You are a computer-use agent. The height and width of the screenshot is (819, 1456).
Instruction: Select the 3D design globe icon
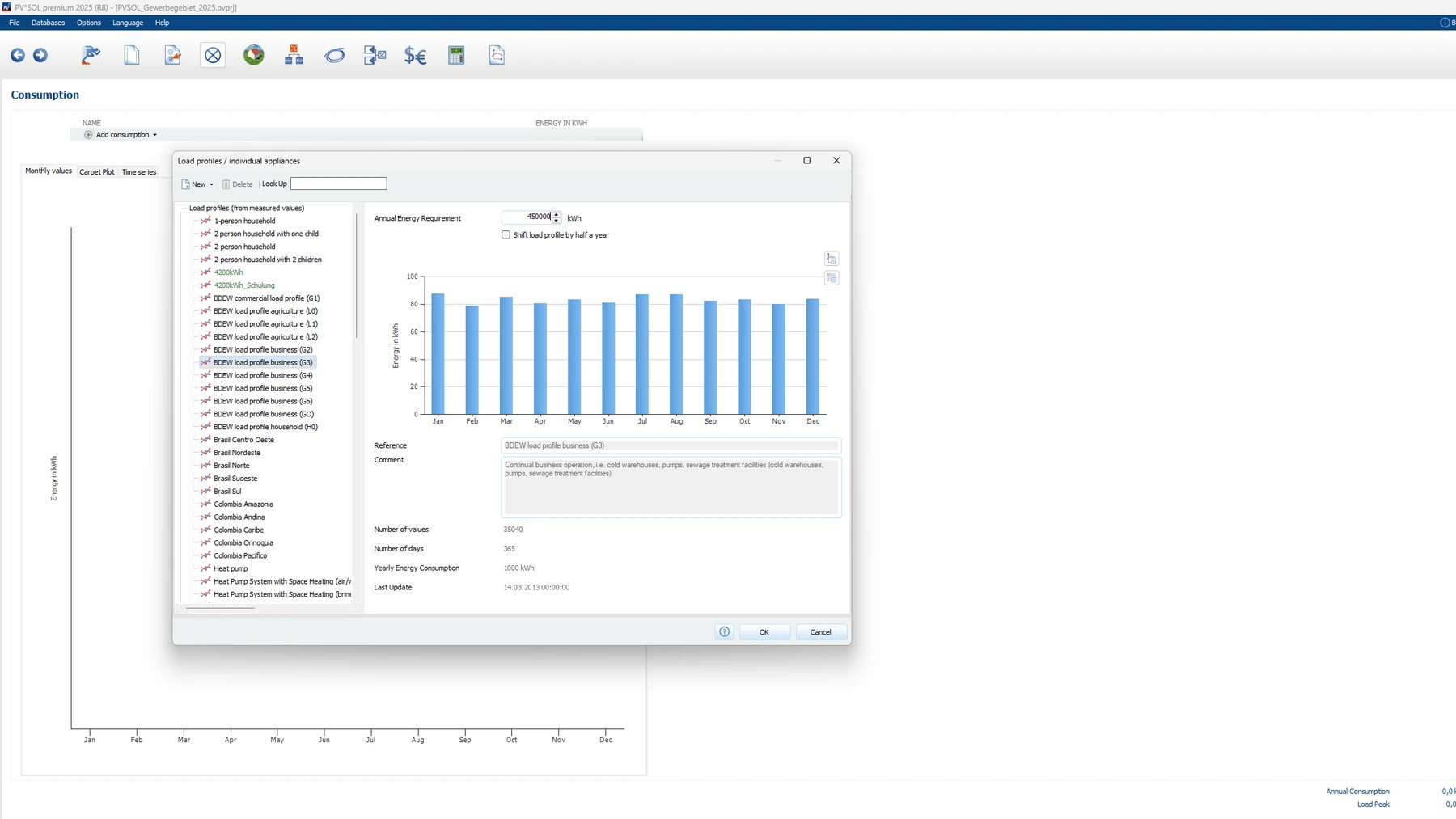pos(253,55)
